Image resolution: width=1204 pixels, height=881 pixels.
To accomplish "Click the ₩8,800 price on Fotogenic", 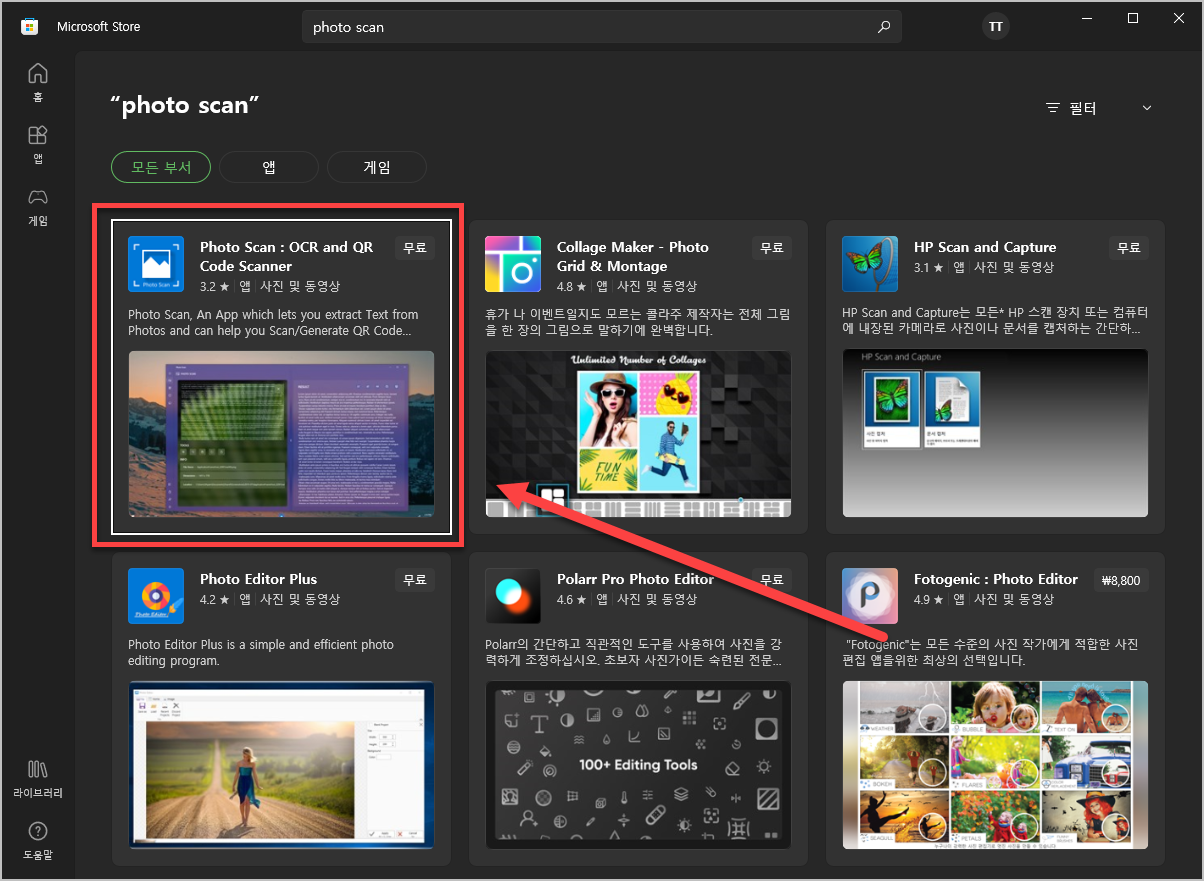I will (1121, 579).
